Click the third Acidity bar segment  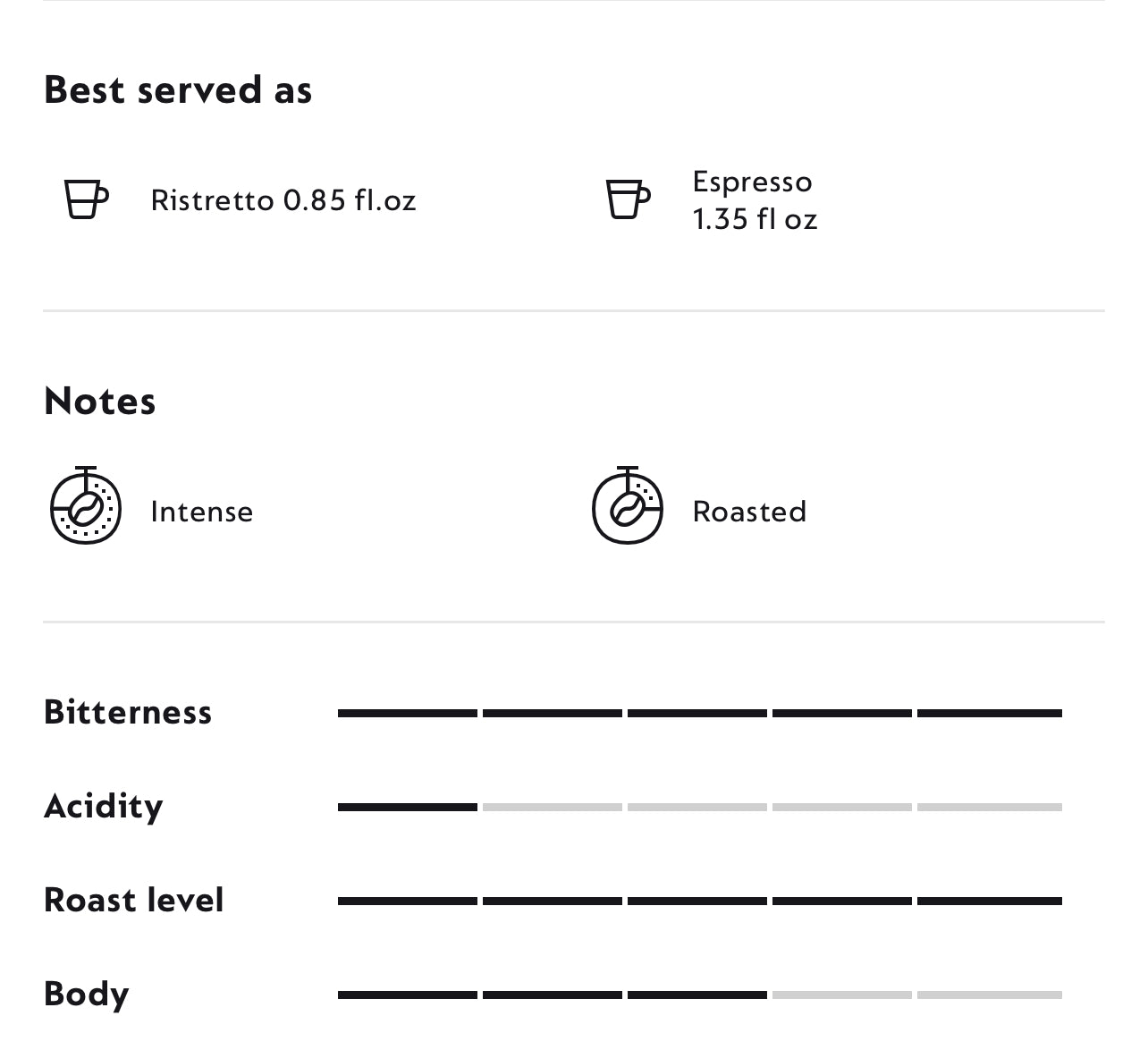pyautogui.click(x=697, y=808)
